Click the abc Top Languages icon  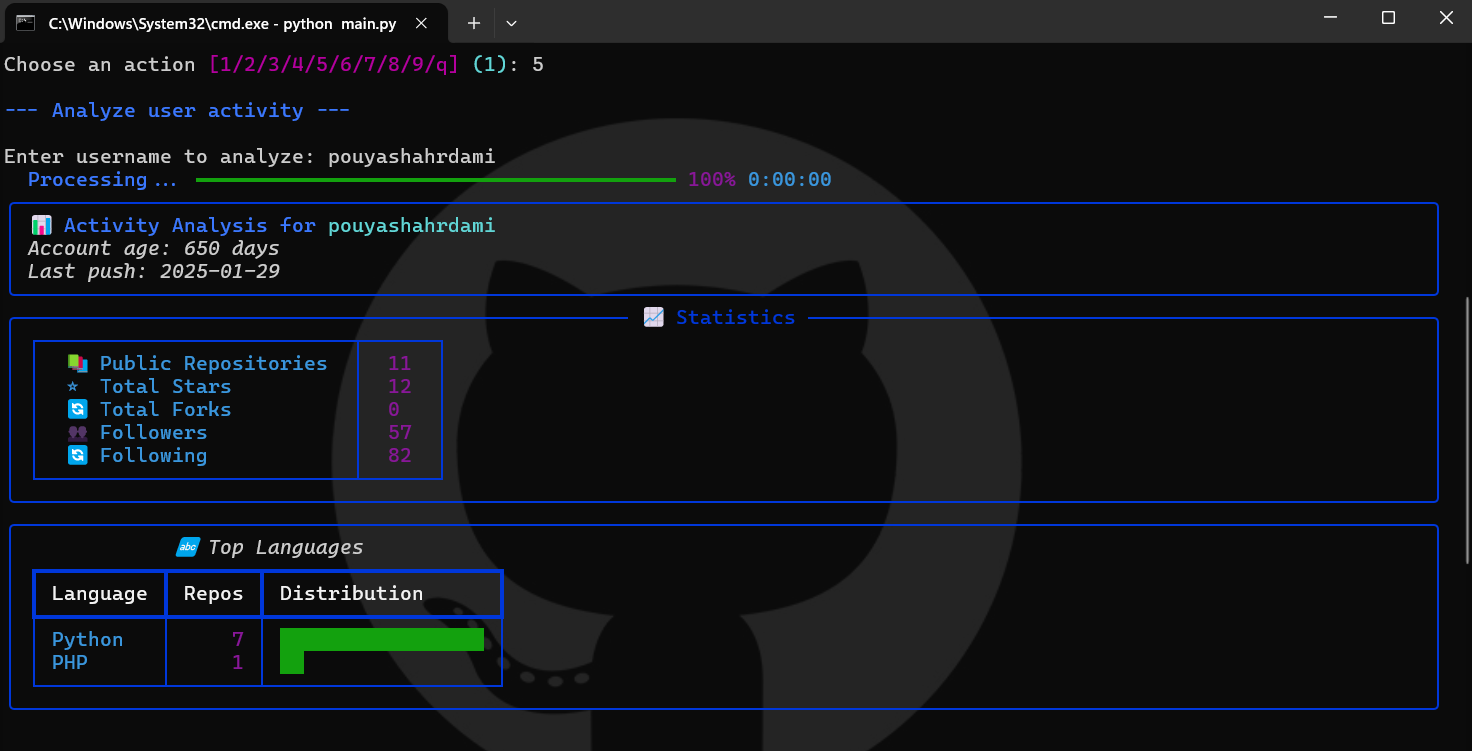point(188,547)
